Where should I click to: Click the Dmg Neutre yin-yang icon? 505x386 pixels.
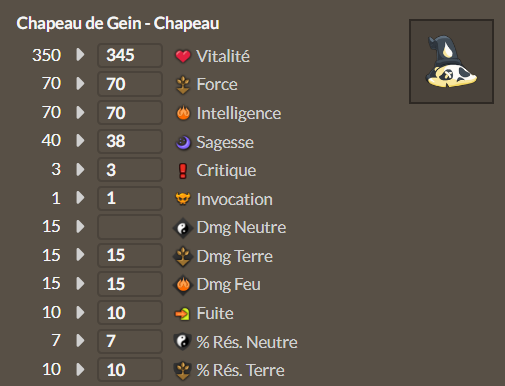coord(183,228)
